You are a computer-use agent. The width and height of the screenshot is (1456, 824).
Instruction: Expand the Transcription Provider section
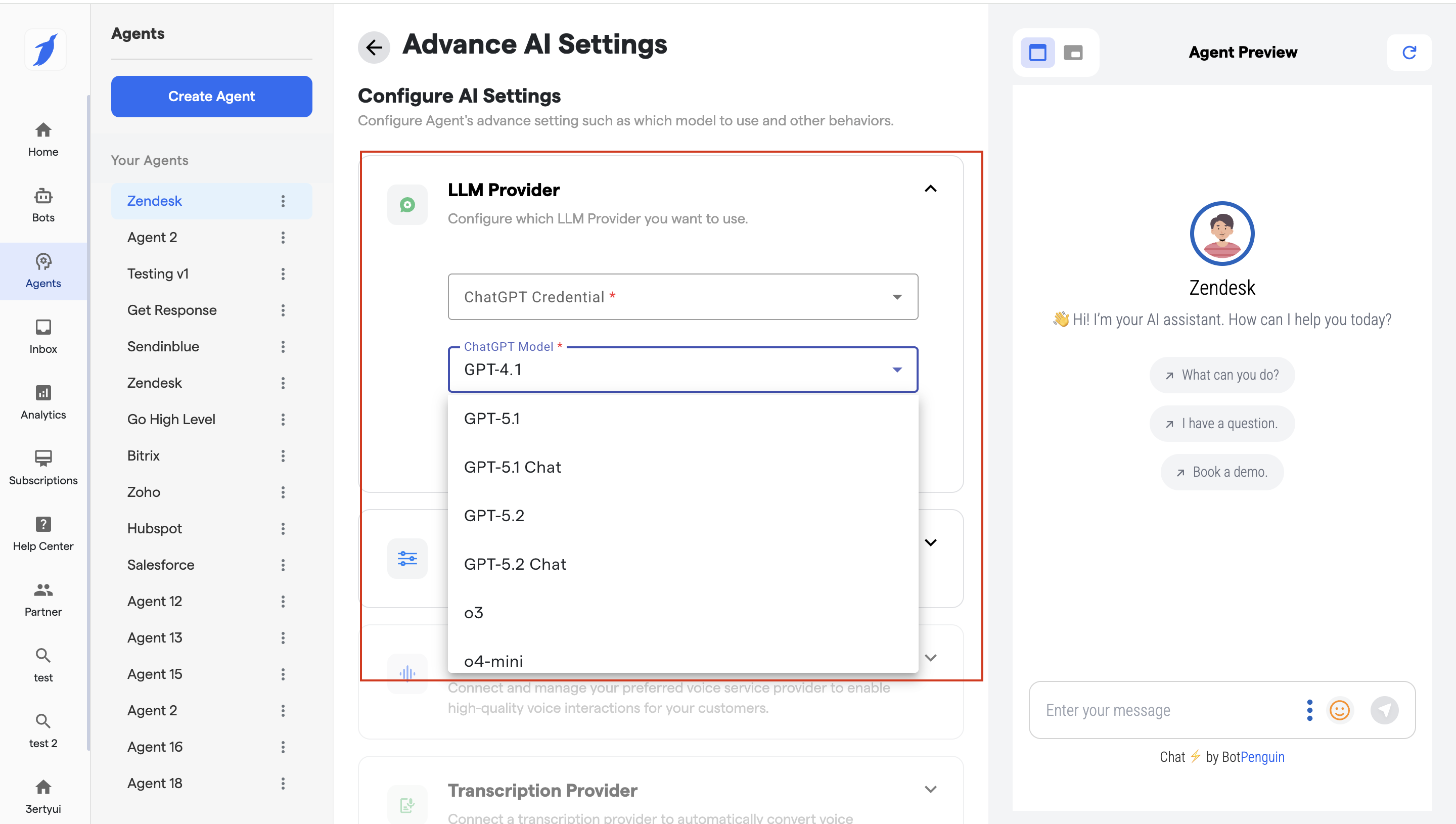click(x=930, y=789)
